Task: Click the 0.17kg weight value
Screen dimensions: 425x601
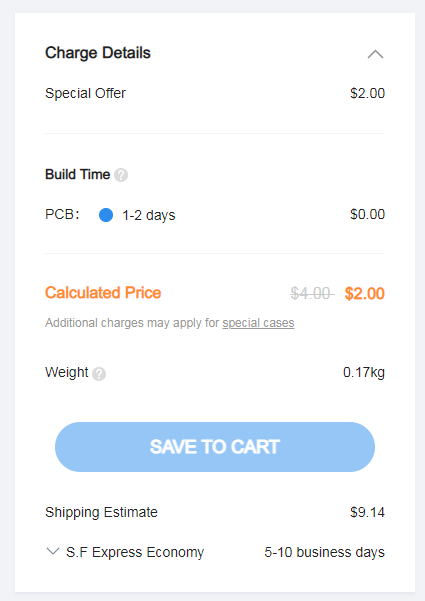Action: pyautogui.click(x=364, y=372)
